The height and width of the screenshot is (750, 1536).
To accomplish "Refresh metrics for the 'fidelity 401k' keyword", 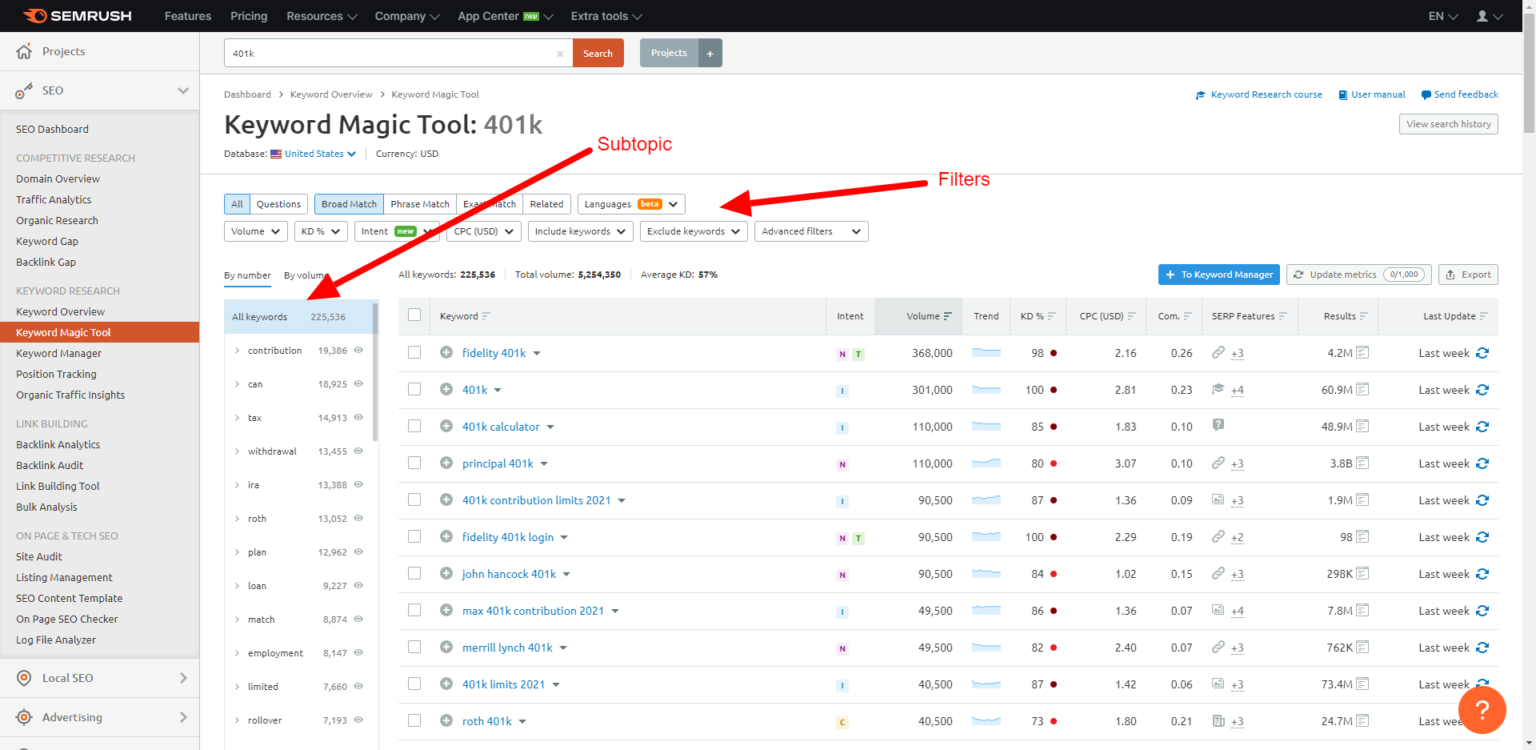I will [x=1482, y=352].
